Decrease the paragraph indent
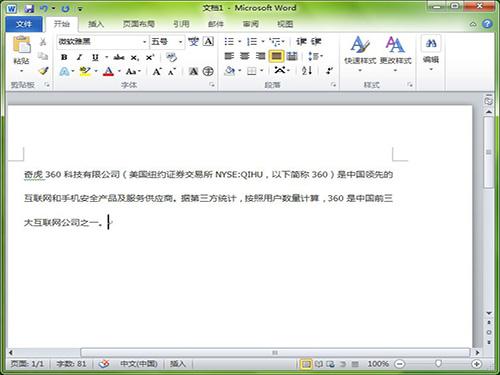 pyautogui.click(x=301, y=41)
